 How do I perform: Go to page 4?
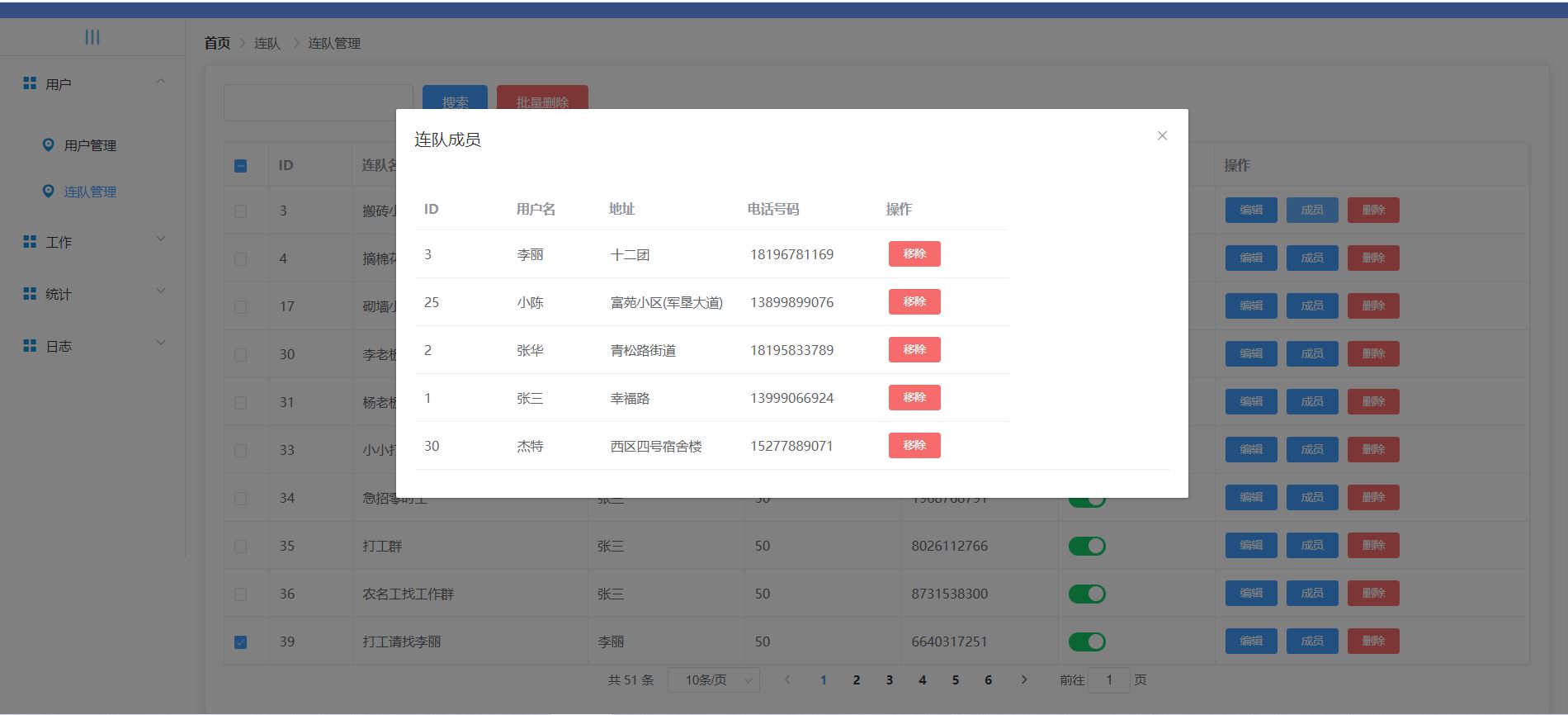[923, 679]
